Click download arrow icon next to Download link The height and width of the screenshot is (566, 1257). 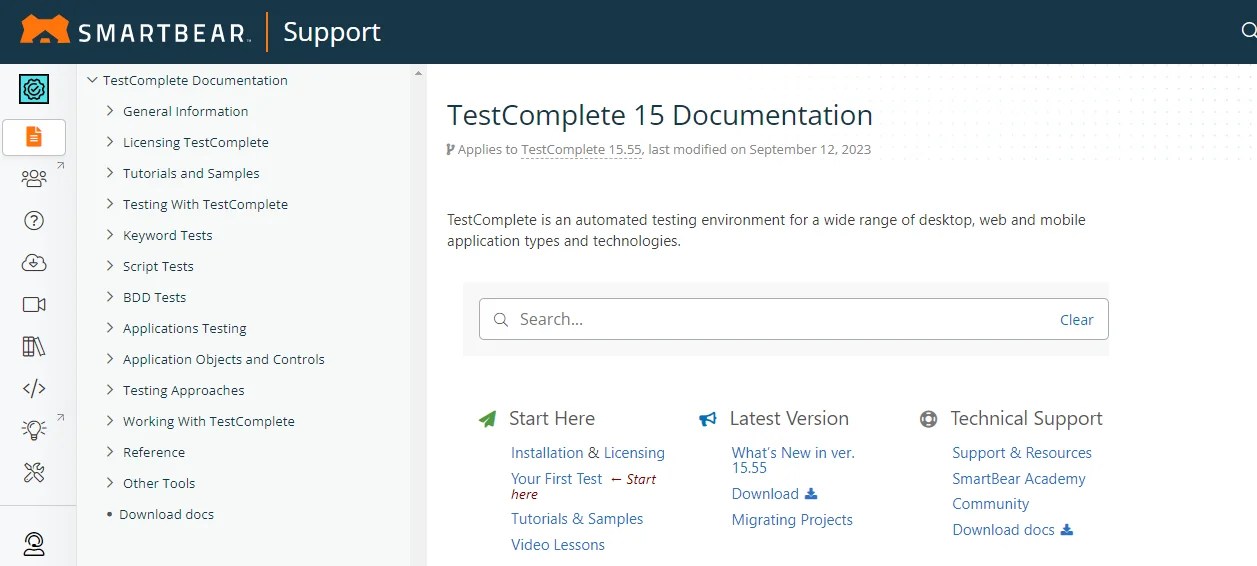(x=811, y=493)
